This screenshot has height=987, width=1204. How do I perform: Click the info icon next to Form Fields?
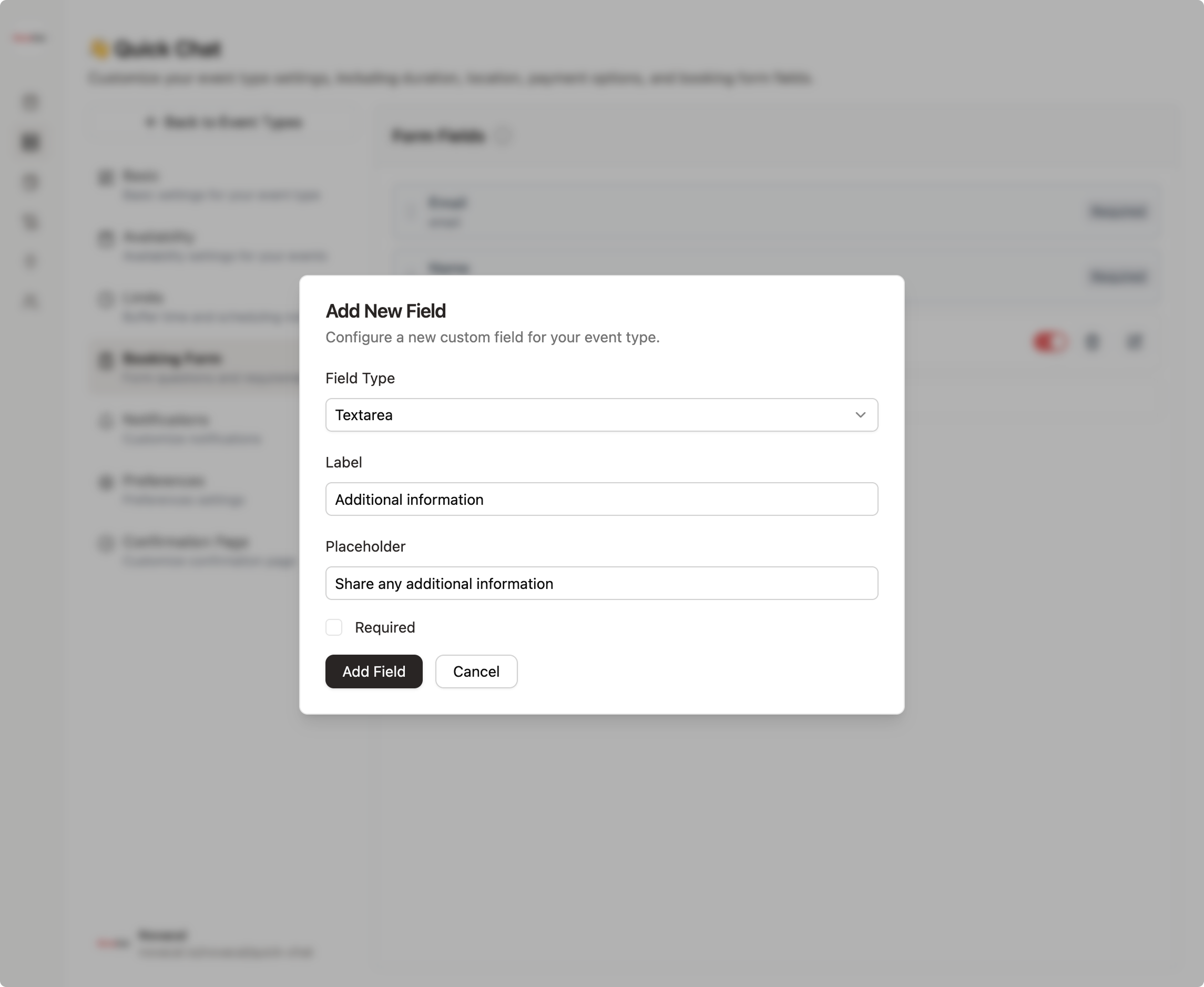click(x=504, y=136)
